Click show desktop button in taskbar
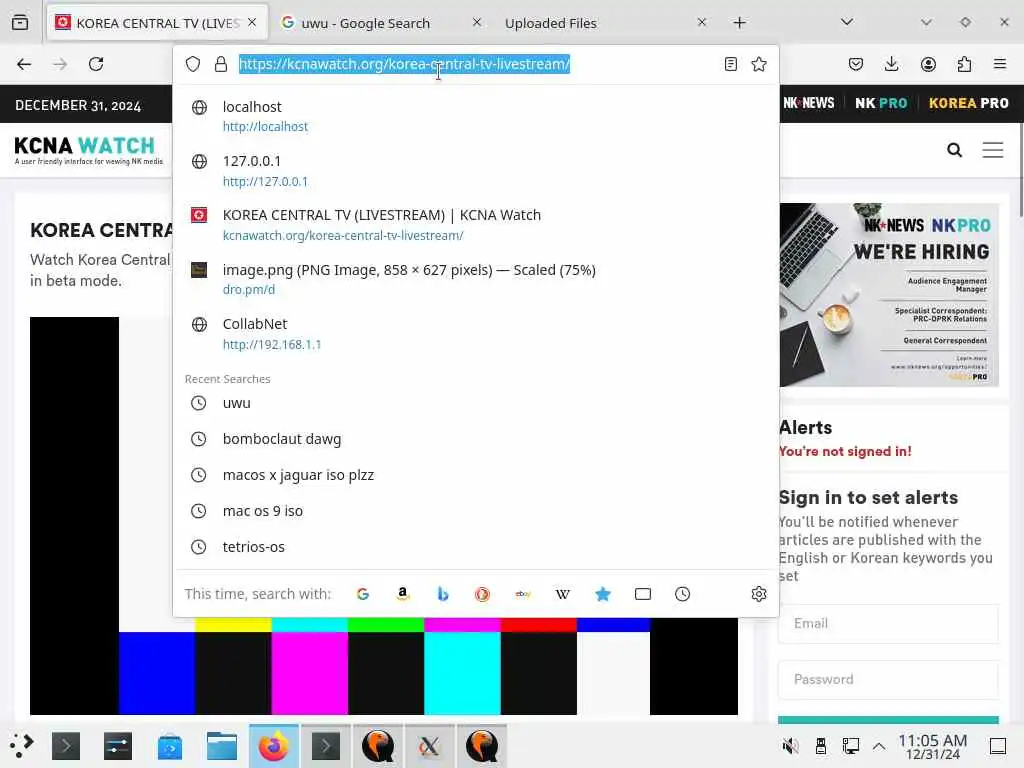The height and width of the screenshot is (768, 1024). (x=998, y=746)
